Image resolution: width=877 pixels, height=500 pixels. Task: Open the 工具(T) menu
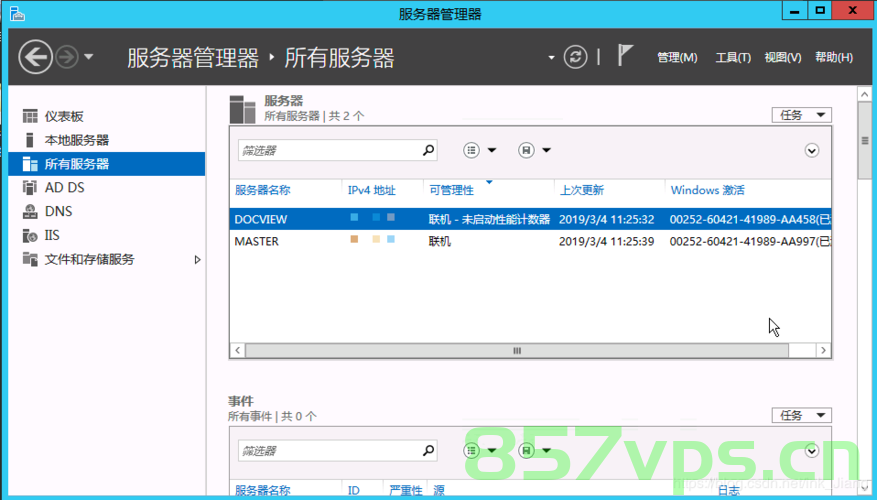click(733, 57)
